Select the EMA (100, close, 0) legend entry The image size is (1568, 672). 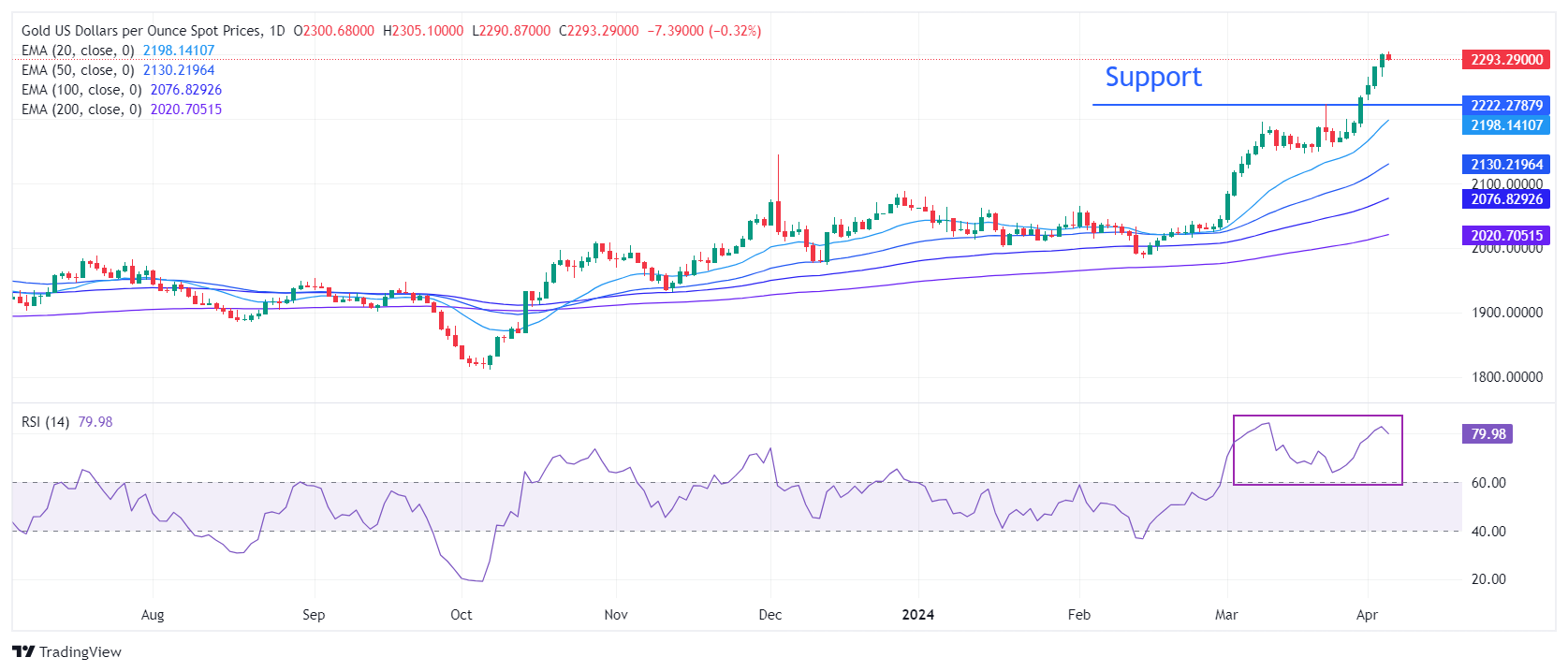81,90
